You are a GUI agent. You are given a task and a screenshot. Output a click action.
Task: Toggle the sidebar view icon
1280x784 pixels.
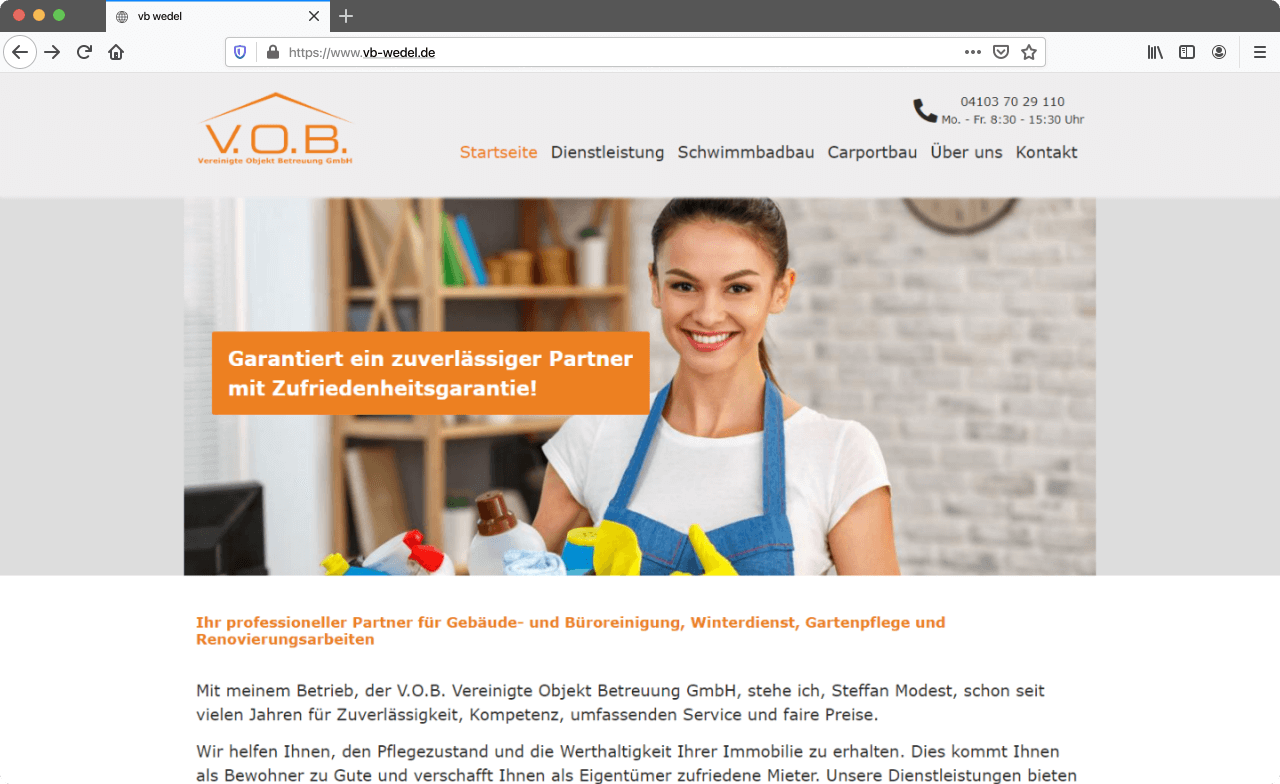[x=1187, y=52]
